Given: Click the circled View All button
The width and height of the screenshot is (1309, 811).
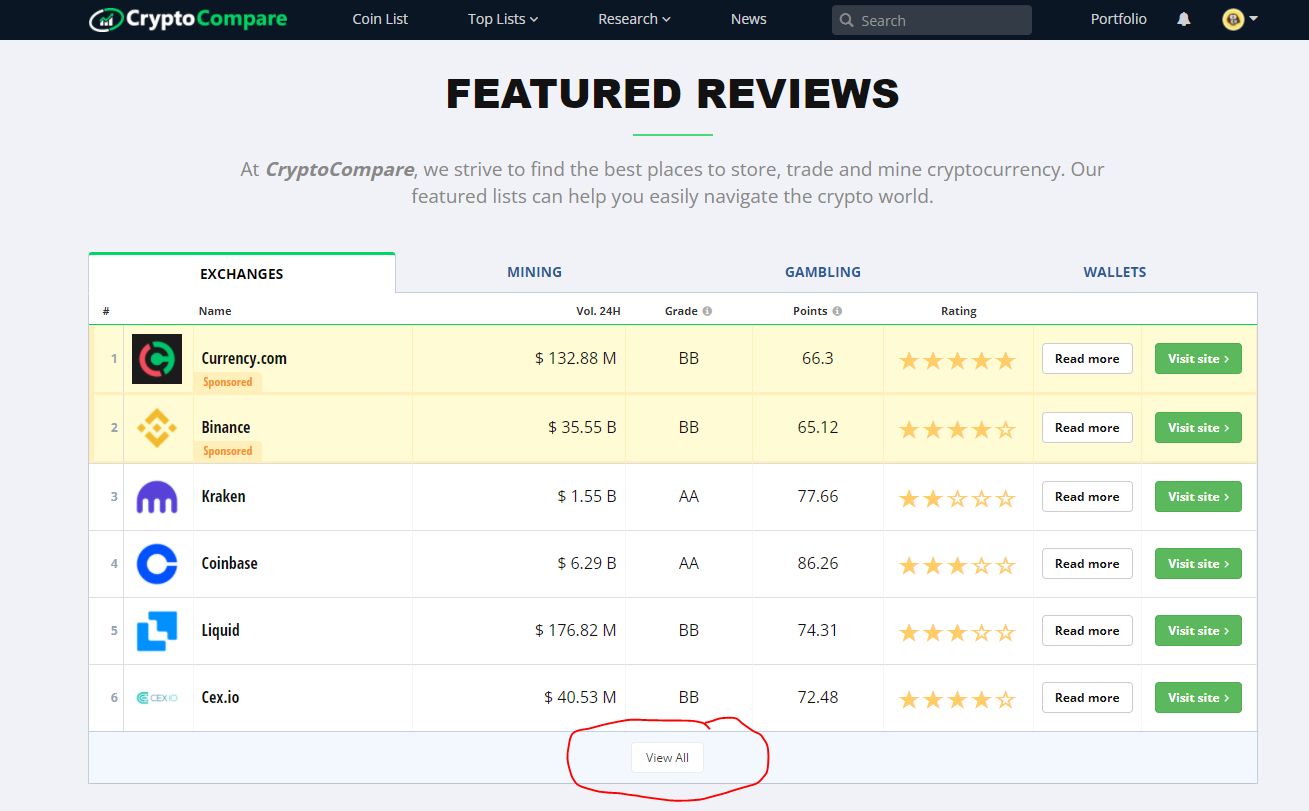Looking at the screenshot, I should [x=667, y=757].
